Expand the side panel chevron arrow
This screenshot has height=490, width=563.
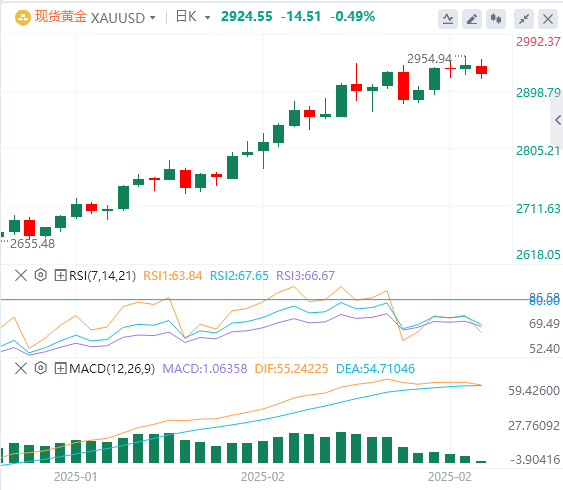[558, 120]
